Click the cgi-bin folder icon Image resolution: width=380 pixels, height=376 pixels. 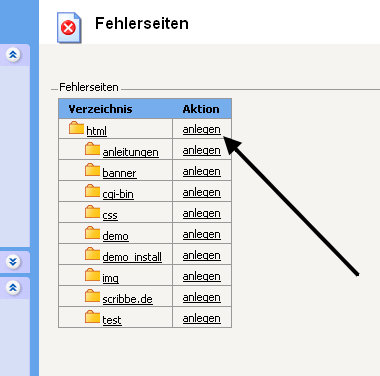(x=92, y=191)
